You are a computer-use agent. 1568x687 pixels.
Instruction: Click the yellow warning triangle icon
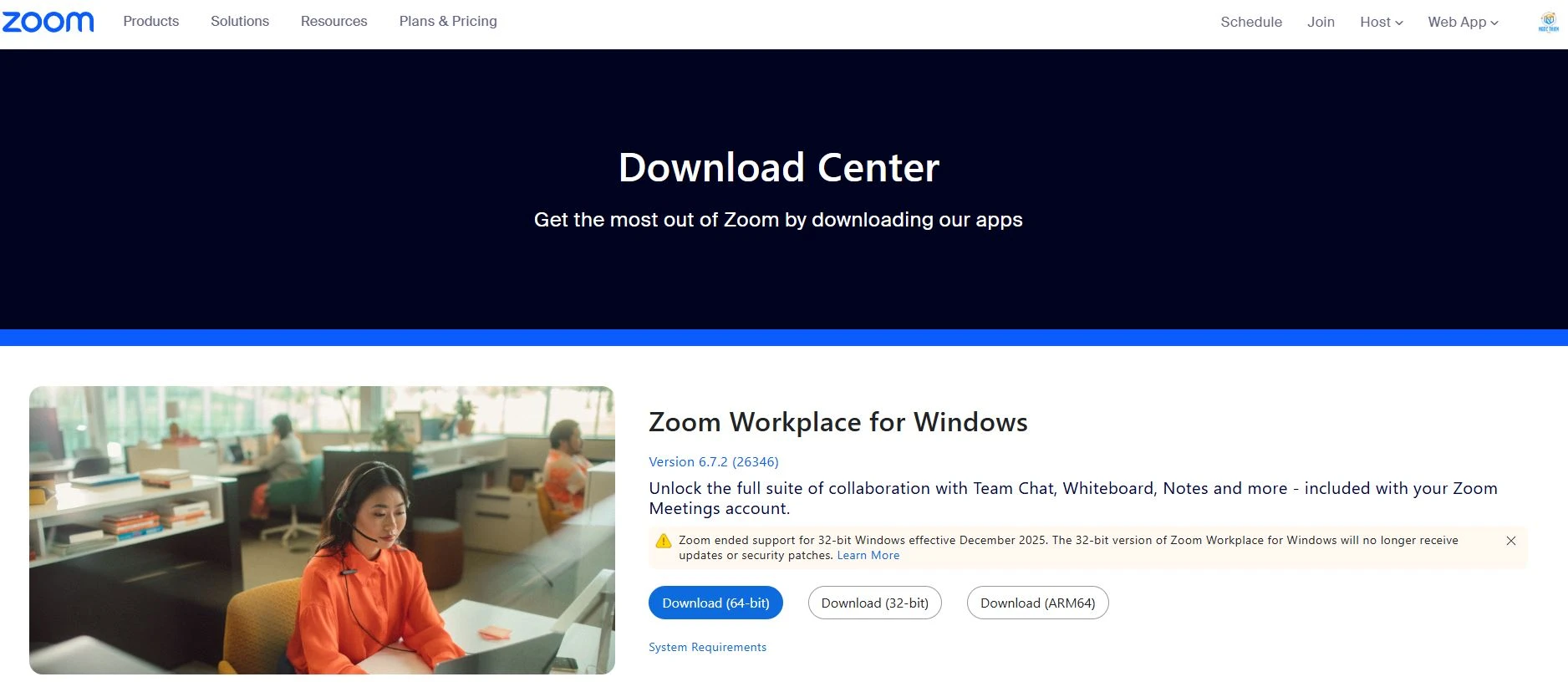(x=664, y=541)
